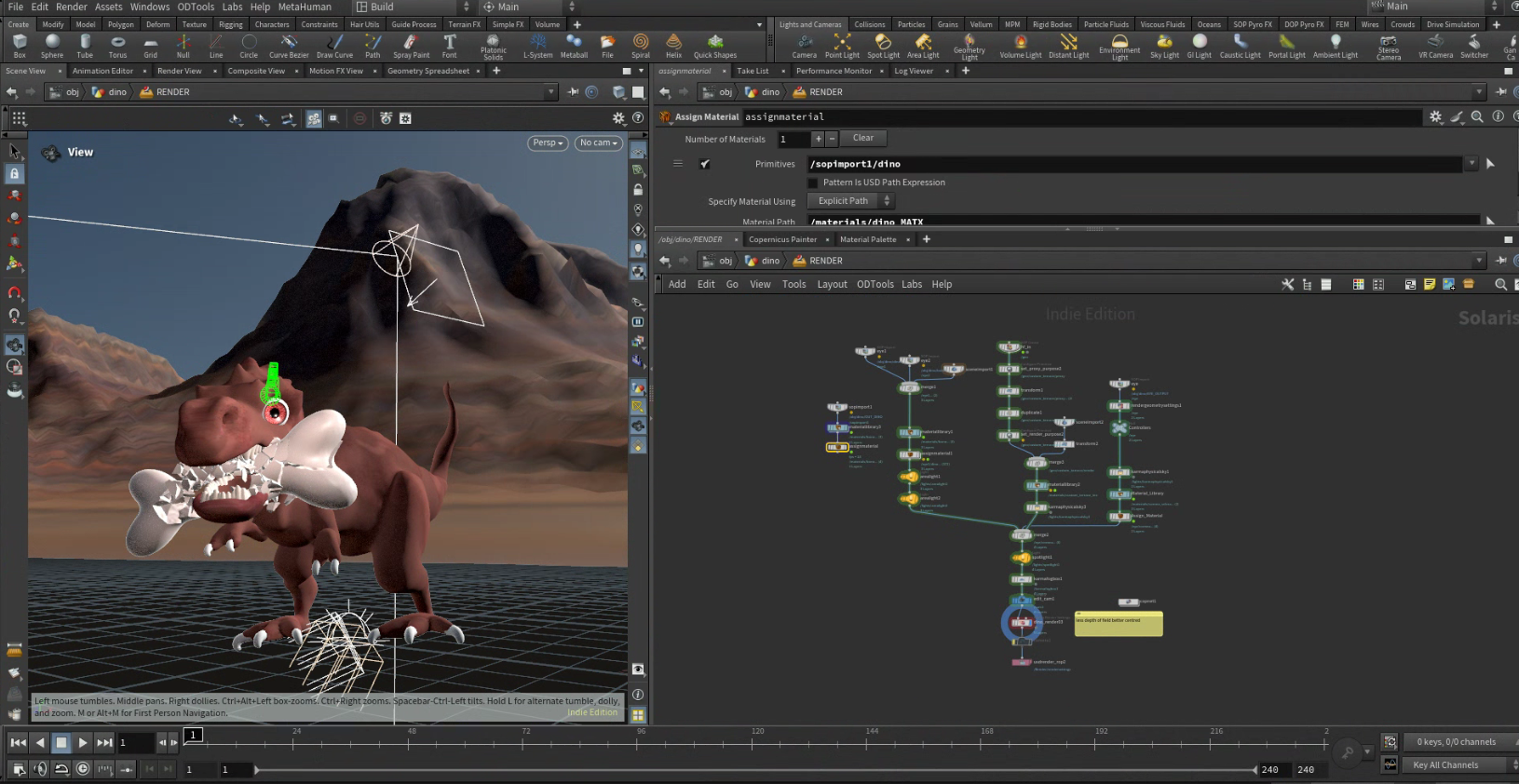1519x784 pixels.
Task: Click the Sky Light shelf tool
Action: point(1164,46)
